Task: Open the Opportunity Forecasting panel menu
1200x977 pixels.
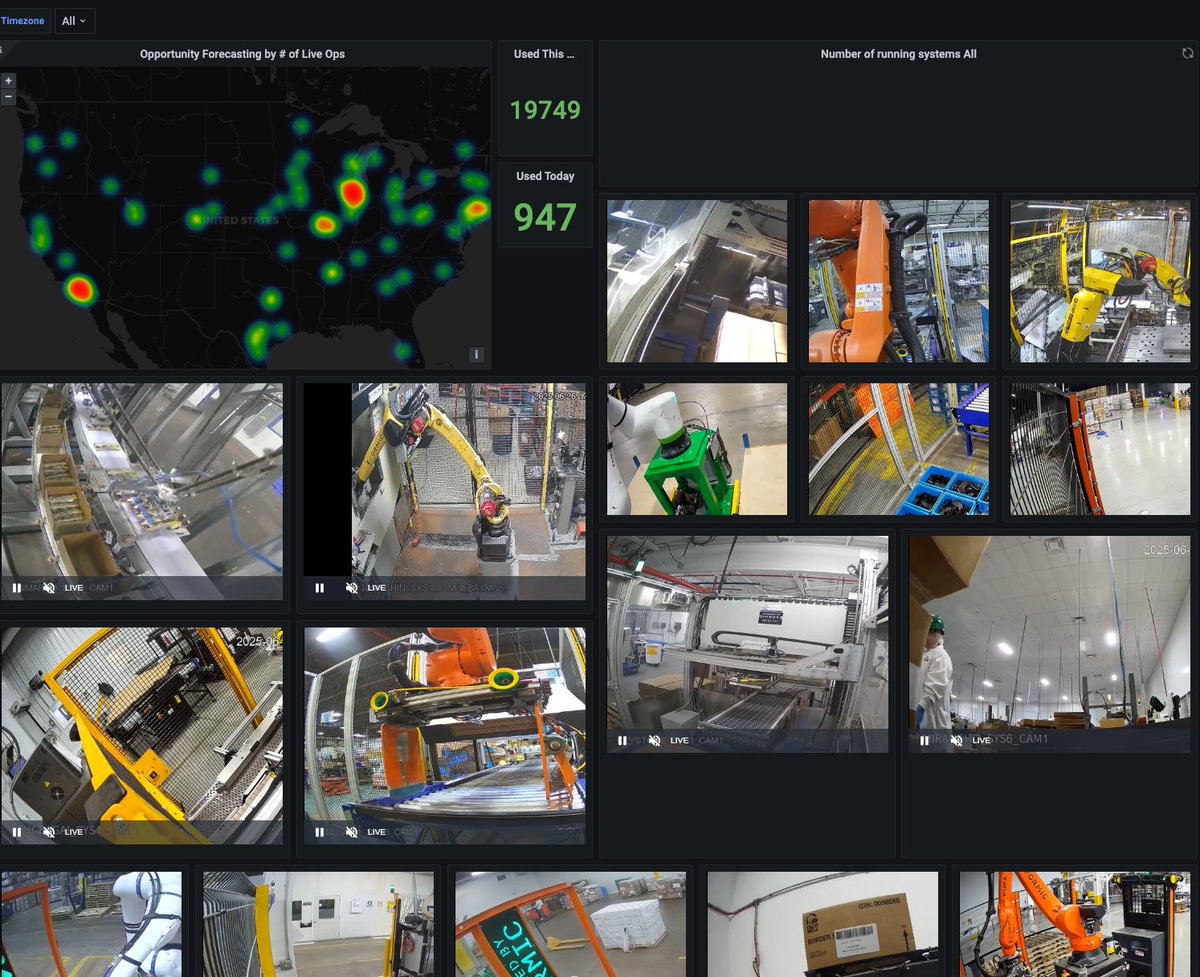Action: [x=242, y=53]
